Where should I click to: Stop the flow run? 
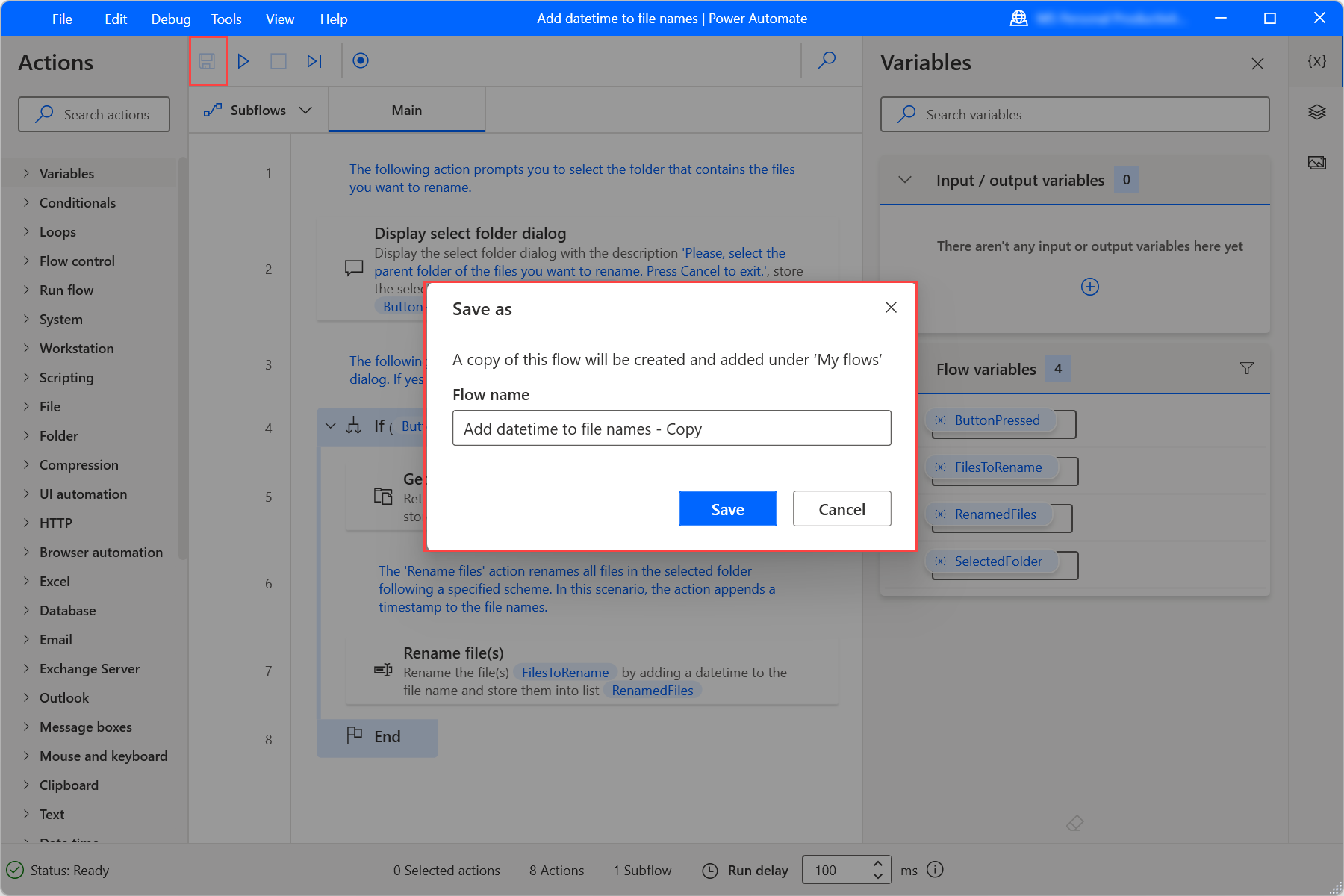tap(278, 60)
